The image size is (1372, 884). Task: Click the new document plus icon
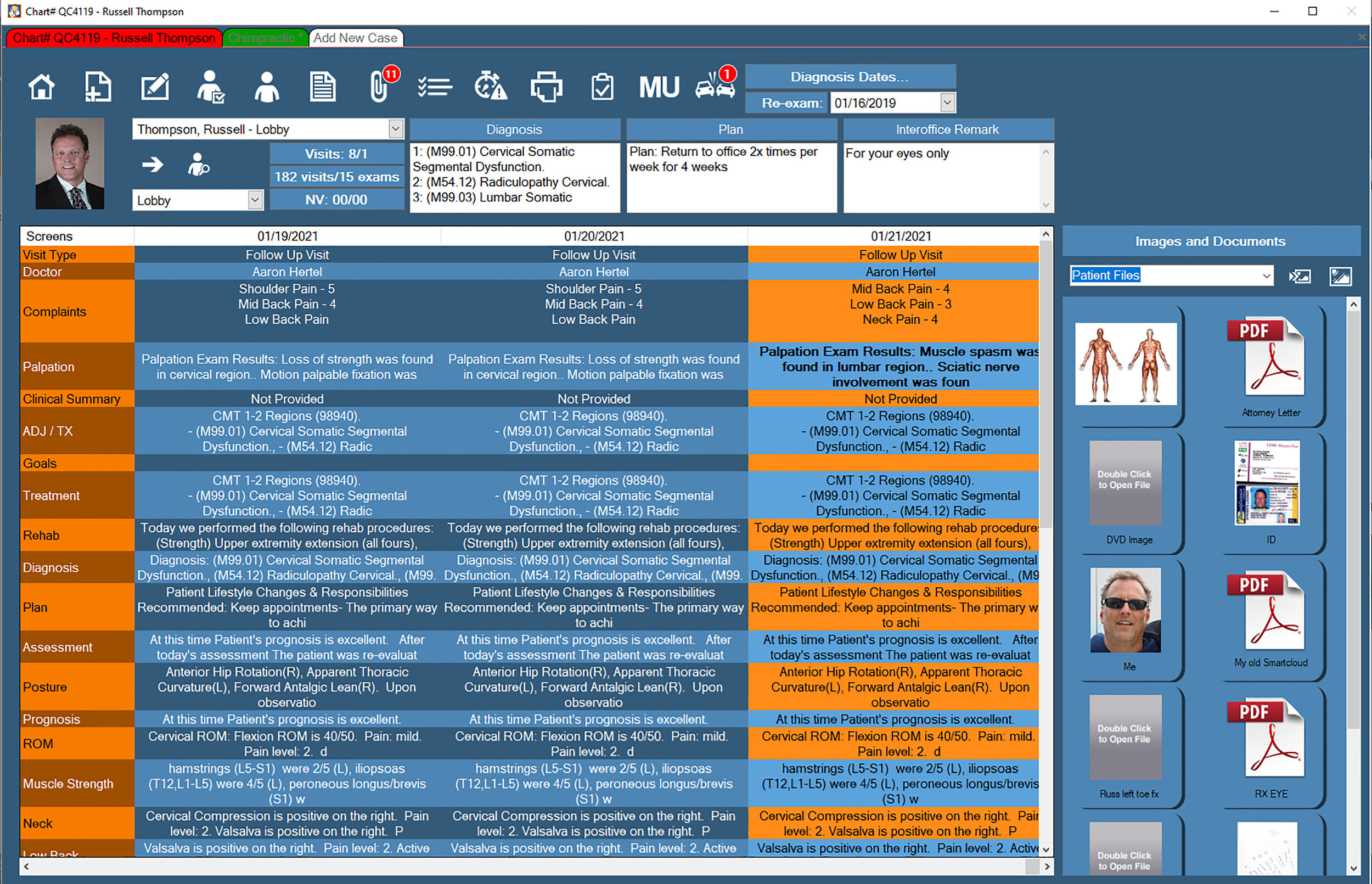(x=98, y=87)
